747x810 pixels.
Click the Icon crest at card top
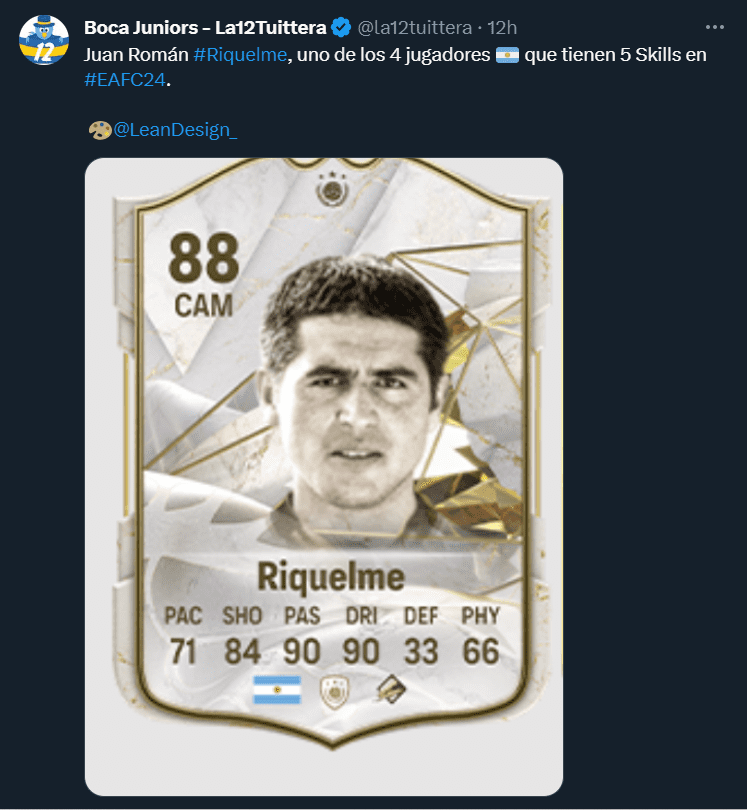tap(332, 189)
